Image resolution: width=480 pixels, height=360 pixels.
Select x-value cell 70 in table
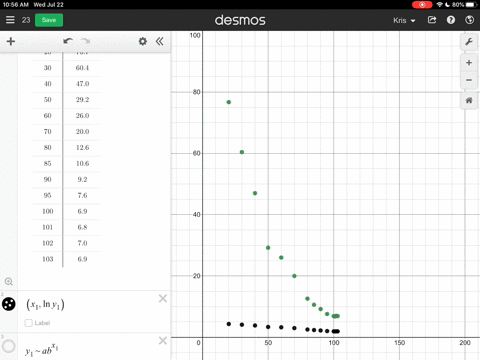tap(47, 132)
